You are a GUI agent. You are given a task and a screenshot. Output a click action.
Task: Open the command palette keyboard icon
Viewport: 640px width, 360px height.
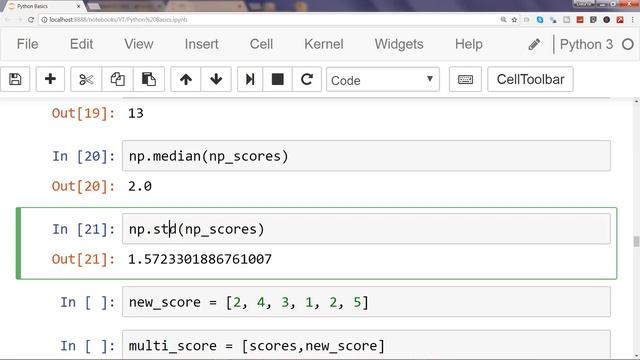465,79
